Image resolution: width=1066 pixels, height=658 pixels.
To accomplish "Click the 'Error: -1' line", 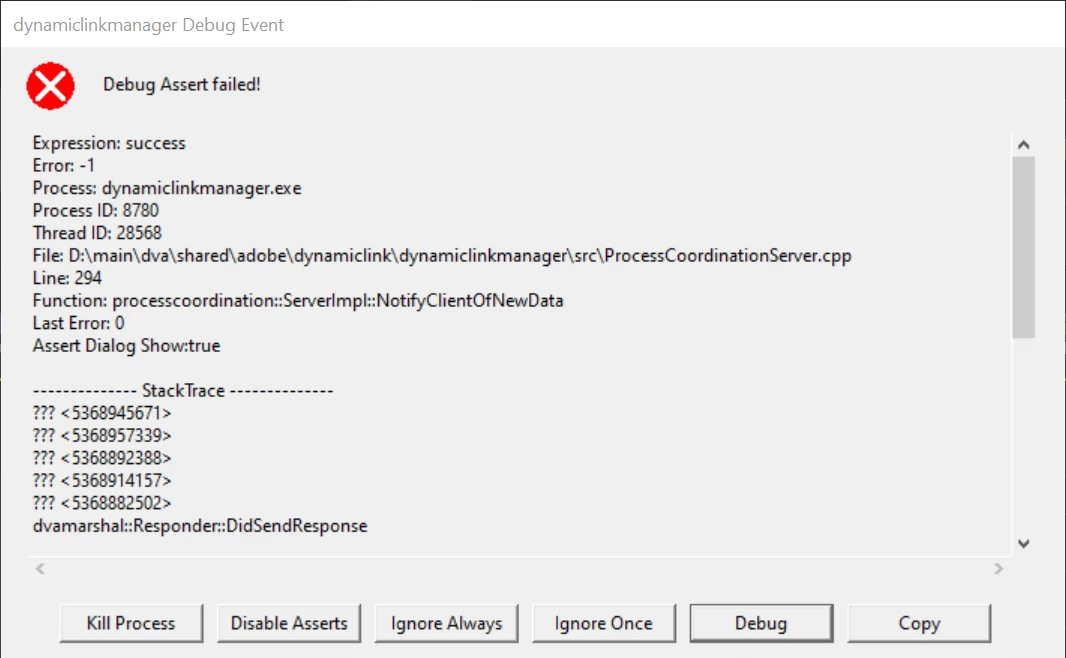I will click(64, 165).
